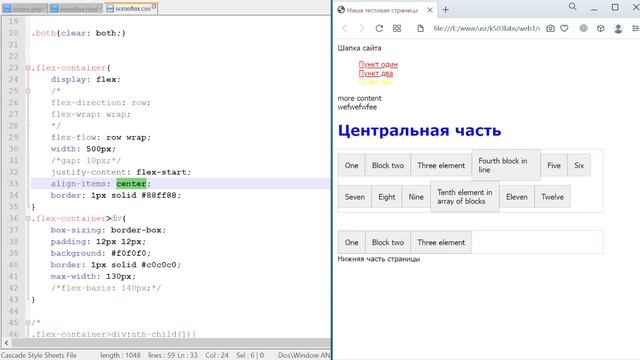Take a snapshot with the camera icon
The image size is (640, 360).
(x=550, y=28)
